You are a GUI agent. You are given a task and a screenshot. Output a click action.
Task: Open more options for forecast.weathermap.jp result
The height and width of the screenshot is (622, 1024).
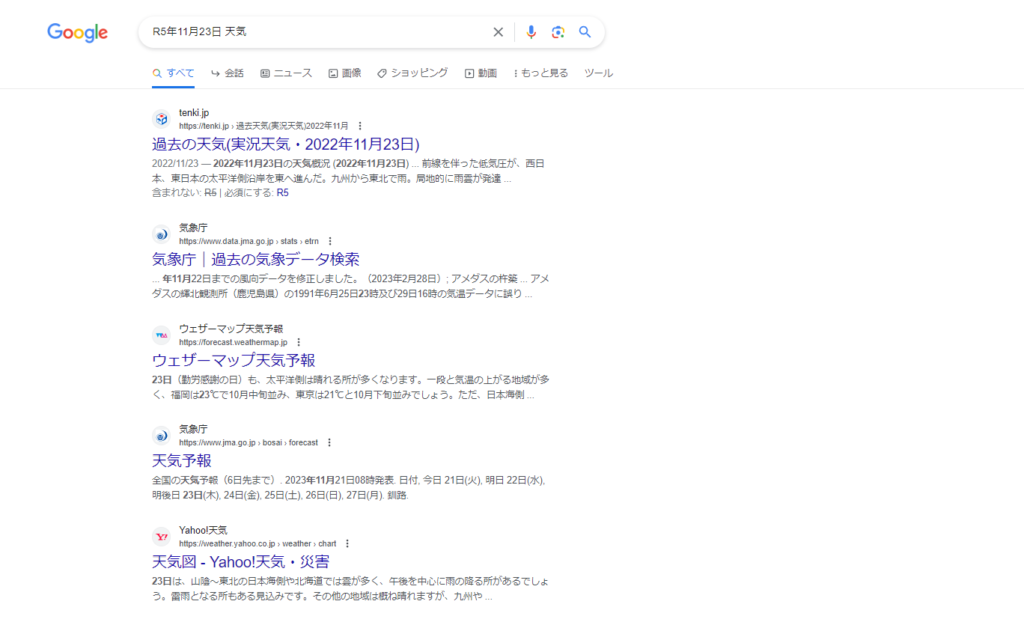(298, 342)
